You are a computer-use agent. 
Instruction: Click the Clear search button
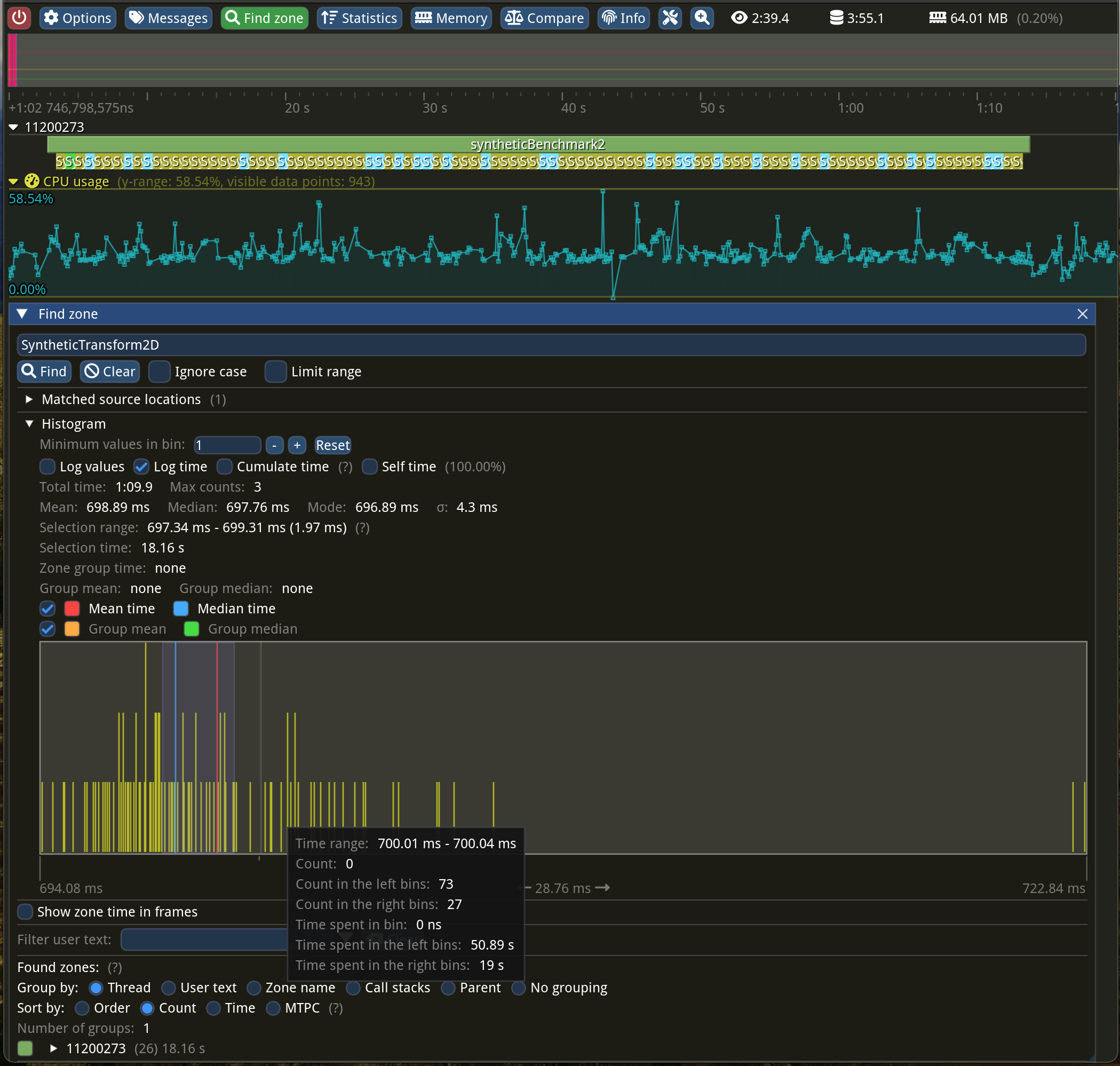click(x=109, y=371)
